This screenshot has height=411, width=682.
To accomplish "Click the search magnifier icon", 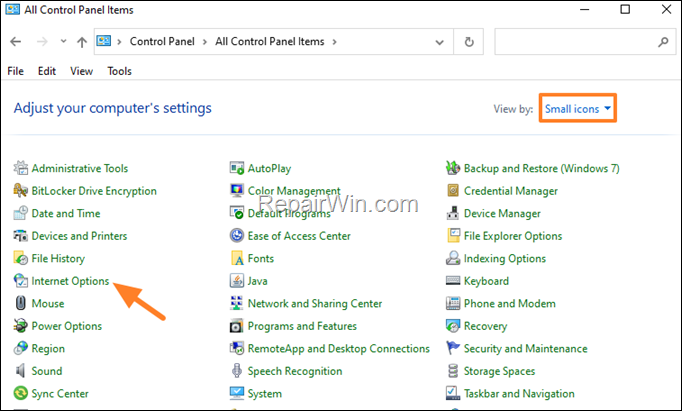I will (663, 42).
